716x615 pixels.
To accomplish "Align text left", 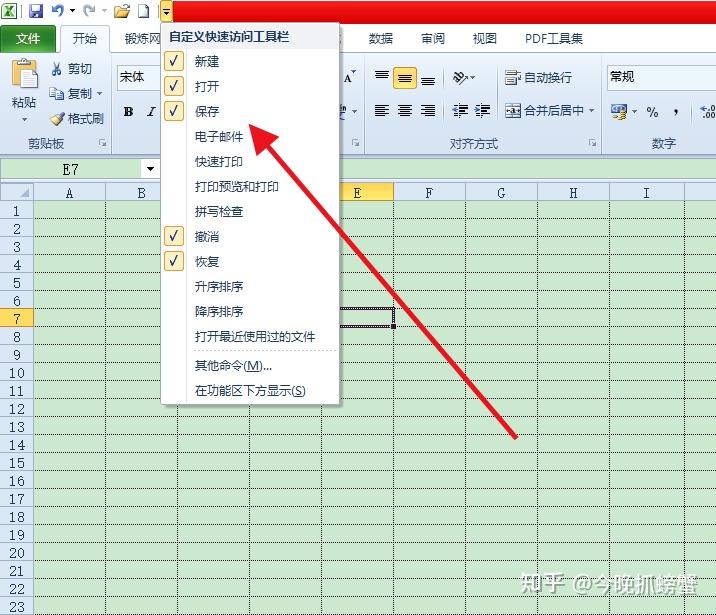I will tap(382, 110).
